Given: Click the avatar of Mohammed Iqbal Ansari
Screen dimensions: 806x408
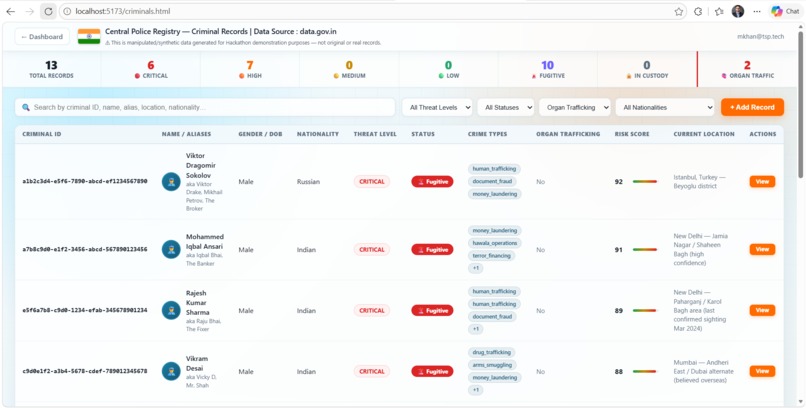Looking at the screenshot, I should pyautogui.click(x=171, y=249).
